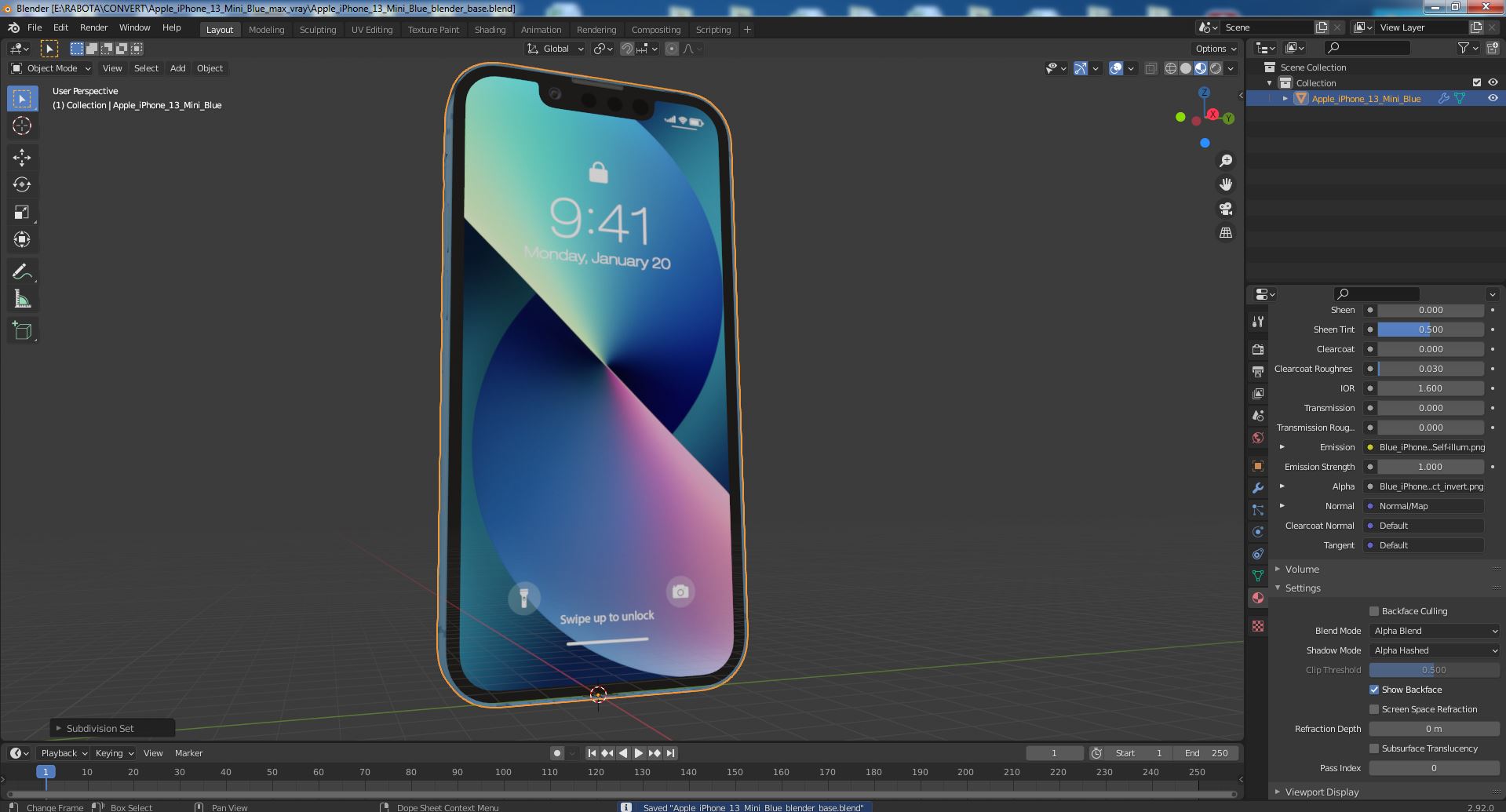Choose the Select Box tool

pyautogui.click(x=22, y=98)
